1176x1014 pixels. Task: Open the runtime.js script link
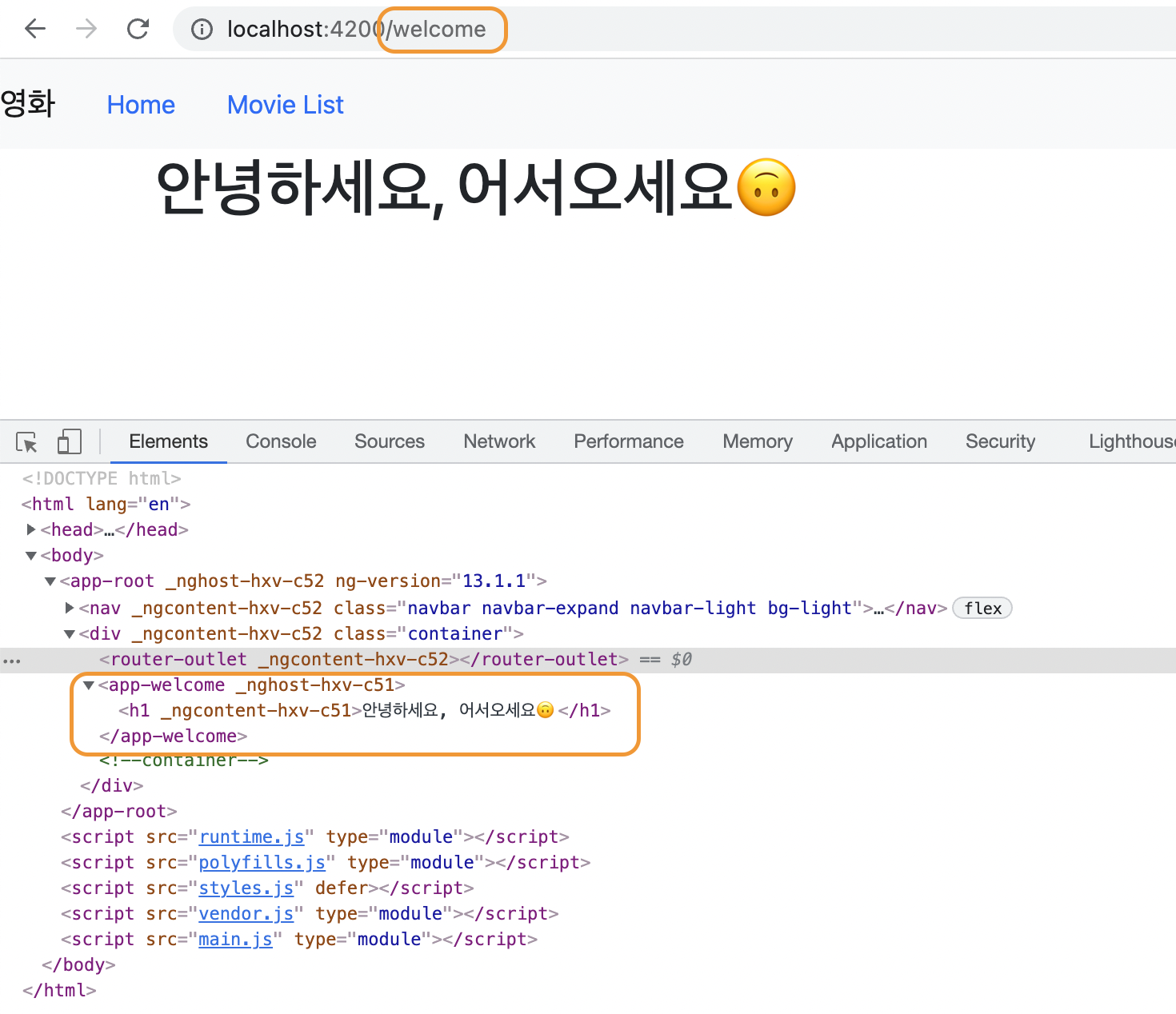click(x=251, y=836)
